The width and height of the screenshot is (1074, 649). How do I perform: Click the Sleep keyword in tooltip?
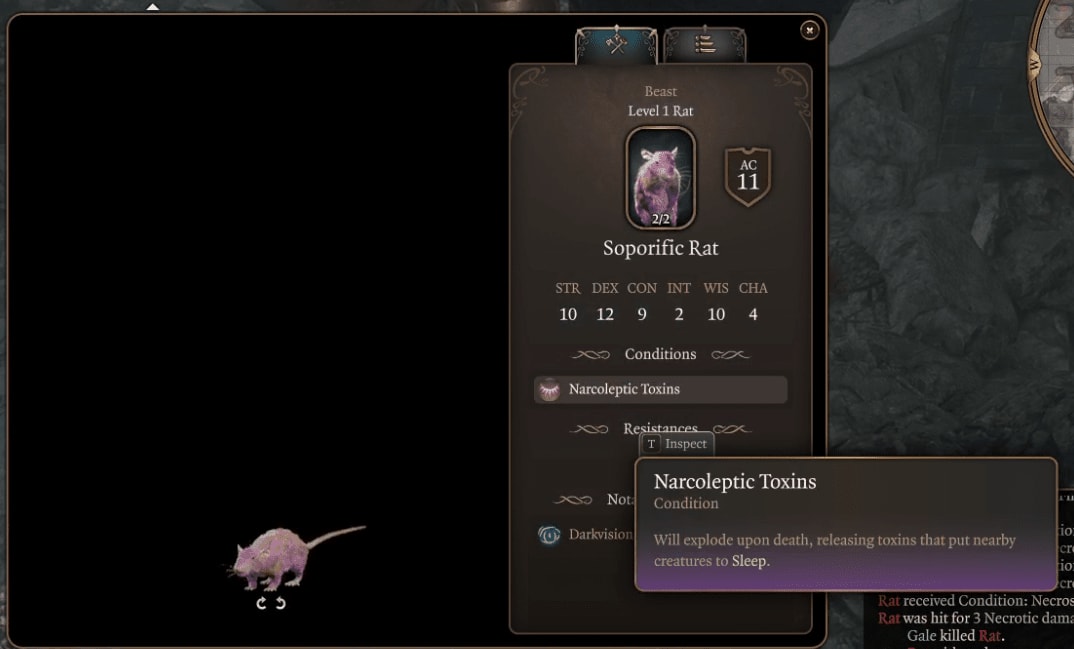click(749, 561)
